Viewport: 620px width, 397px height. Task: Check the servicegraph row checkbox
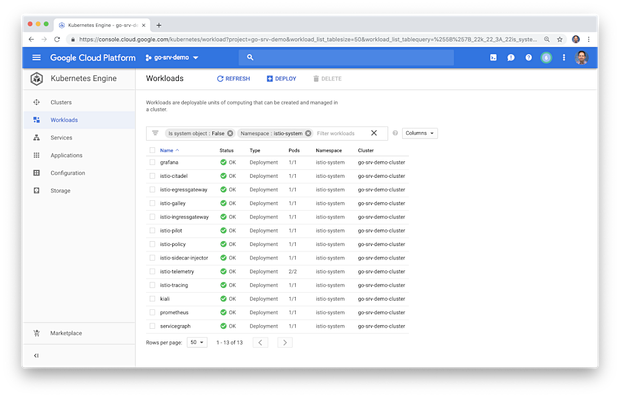pyautogui.click(x=152, y=326)
